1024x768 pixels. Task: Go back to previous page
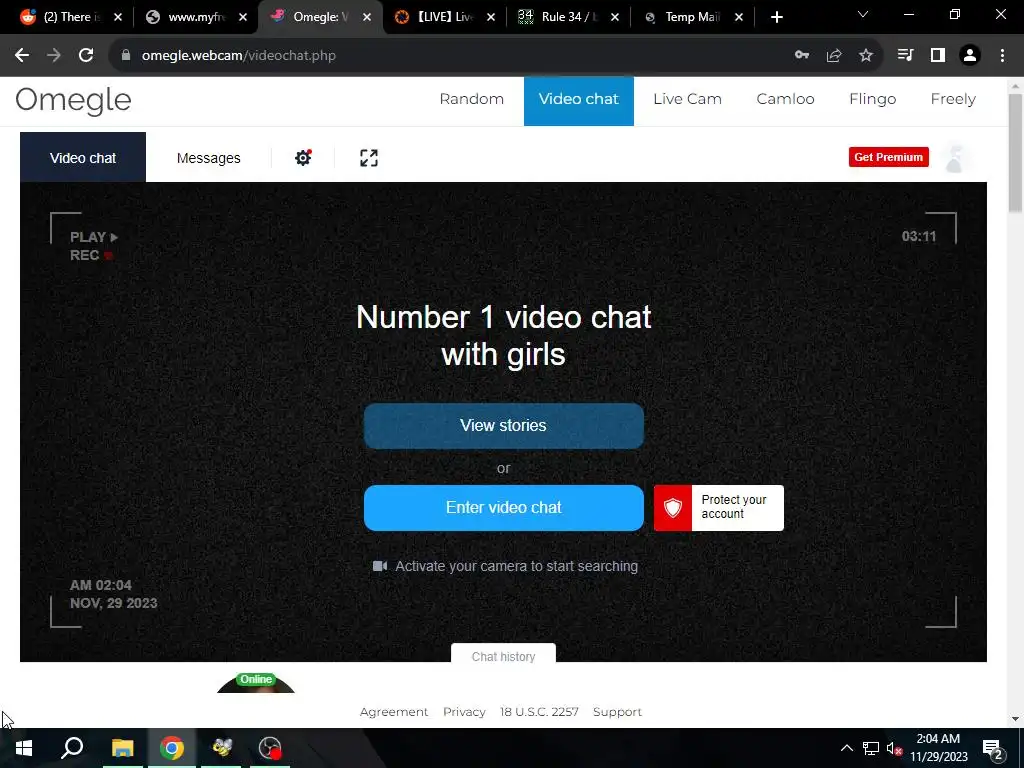(x=22, y=56)
